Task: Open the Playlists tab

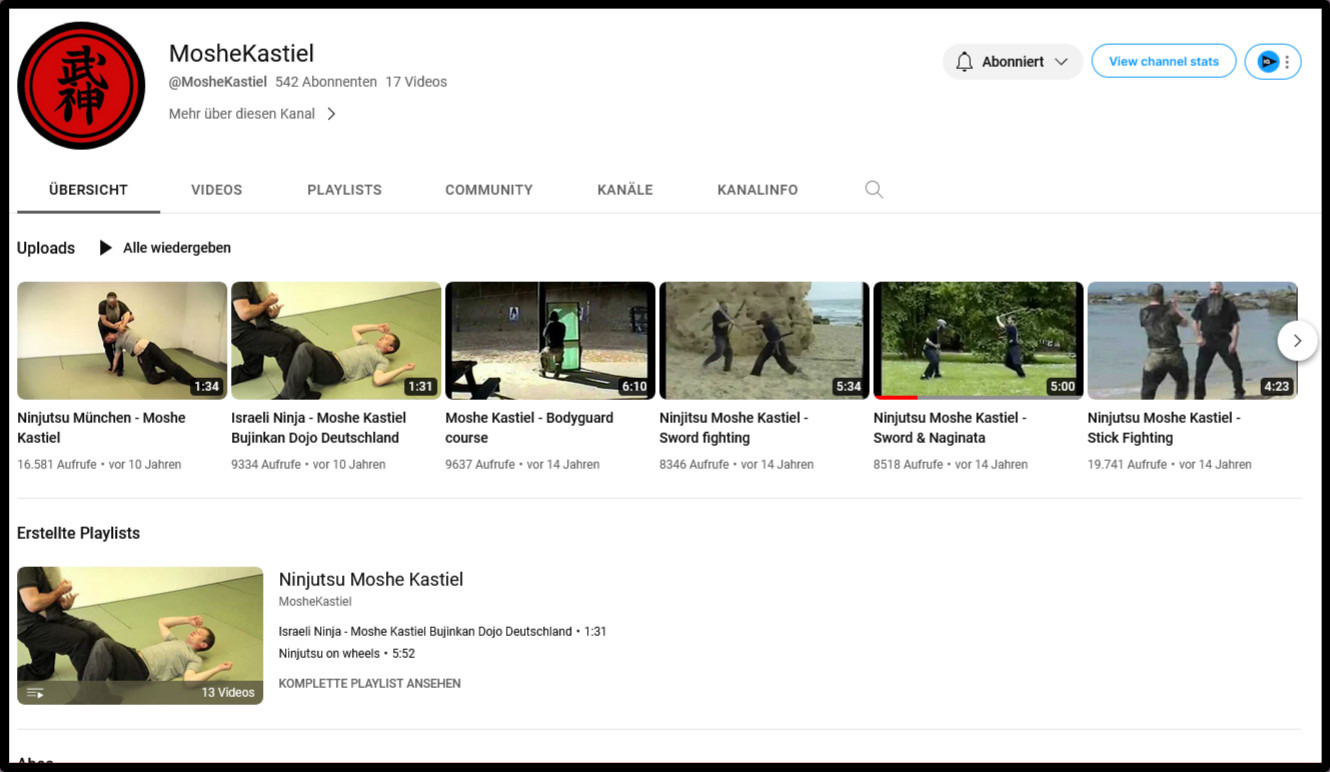Action: [x=344, y=190]
